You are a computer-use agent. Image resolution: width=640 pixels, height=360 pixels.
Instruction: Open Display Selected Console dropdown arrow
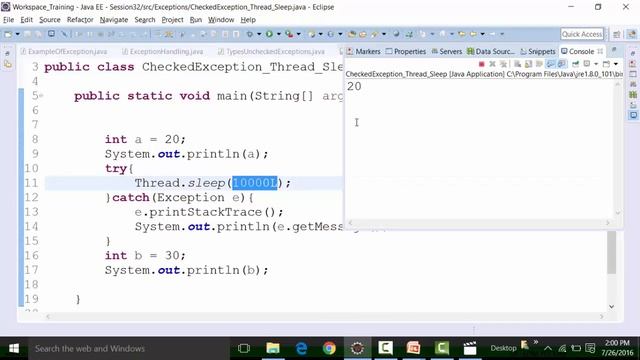[596, 64]
